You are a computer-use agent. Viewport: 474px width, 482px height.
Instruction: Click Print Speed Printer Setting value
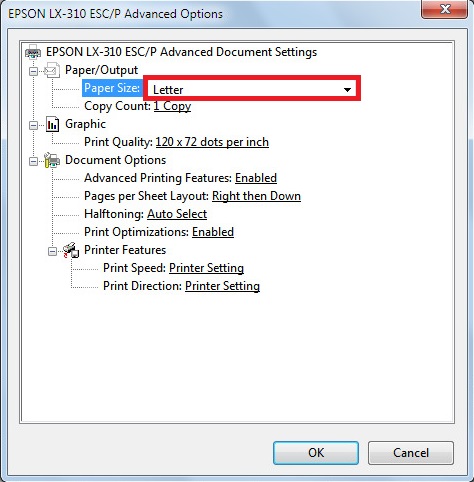206,268
